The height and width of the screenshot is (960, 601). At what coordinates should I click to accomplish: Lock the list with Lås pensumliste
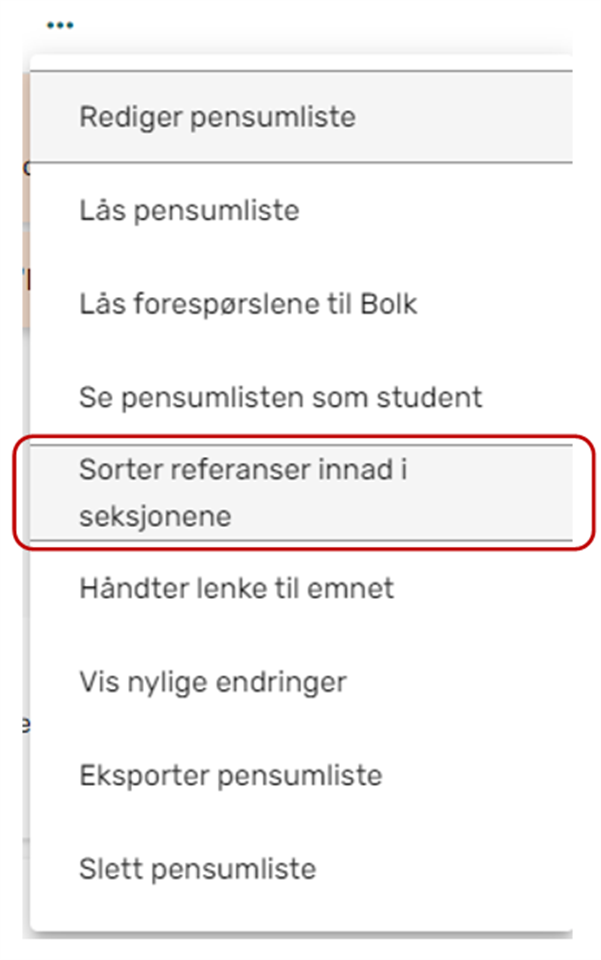click(189, 211)
